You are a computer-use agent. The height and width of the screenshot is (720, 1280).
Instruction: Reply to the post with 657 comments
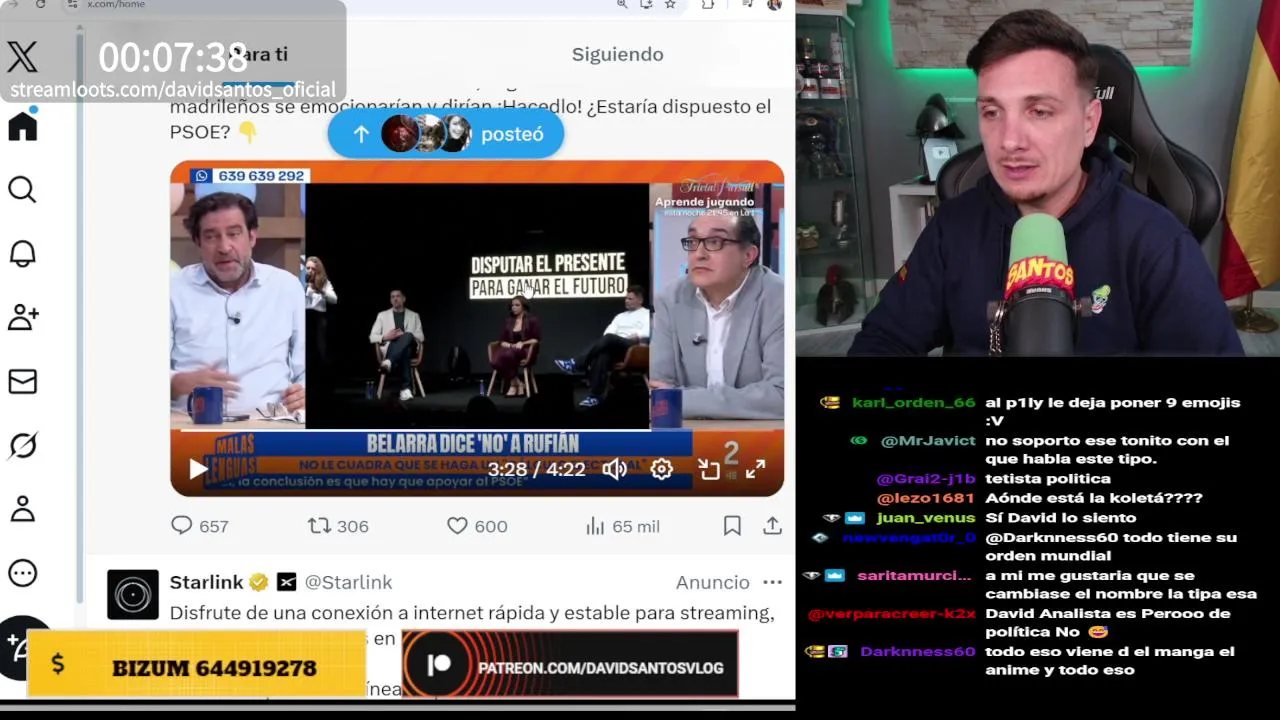(200, 526)
